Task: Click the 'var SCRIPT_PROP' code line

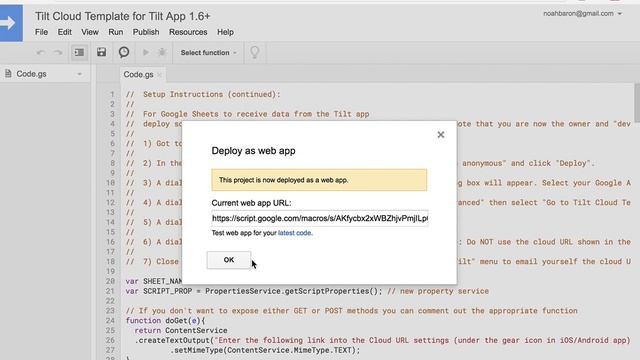Action: coord(307,291)
